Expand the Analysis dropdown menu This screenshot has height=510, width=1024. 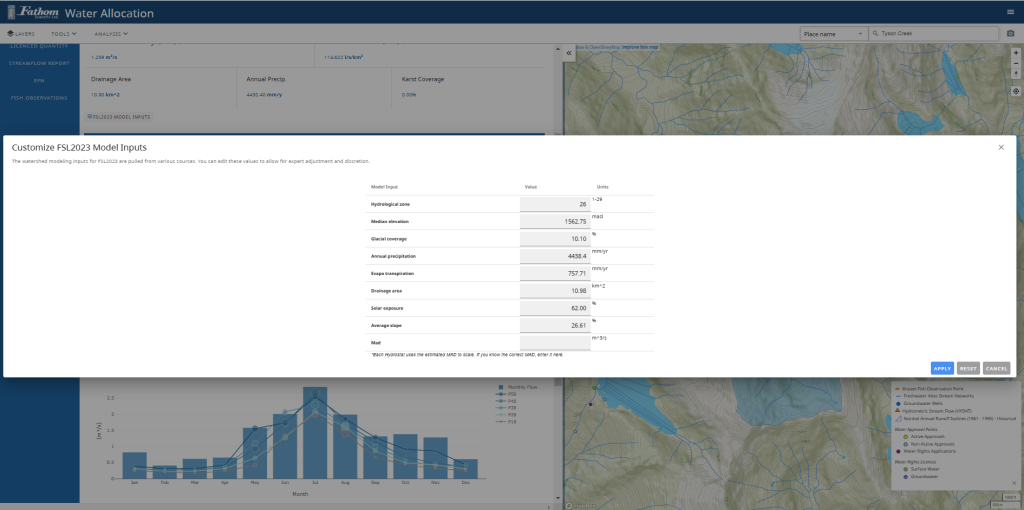(112, 33)
